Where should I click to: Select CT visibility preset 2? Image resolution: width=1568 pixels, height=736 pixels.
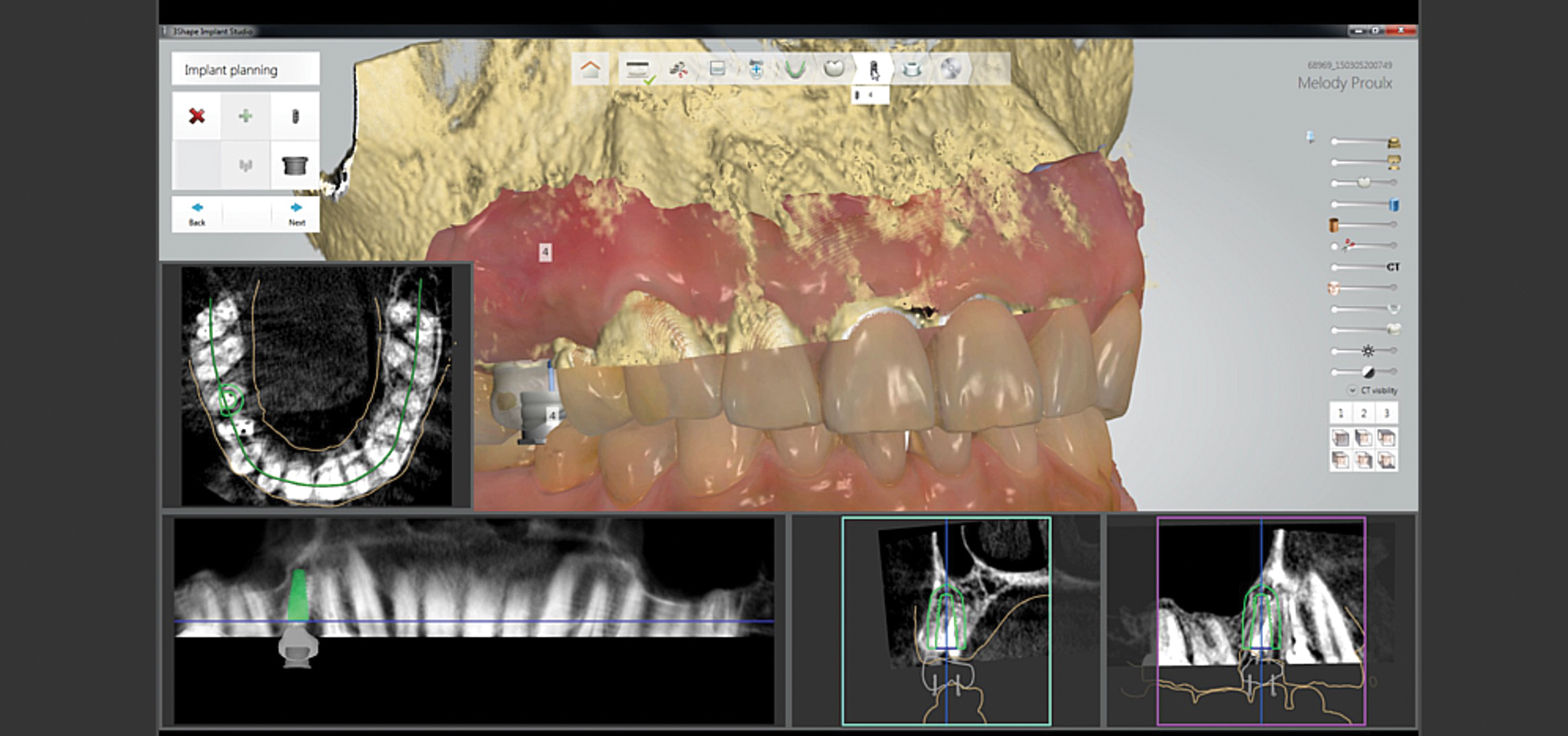tap(1364, 413)
